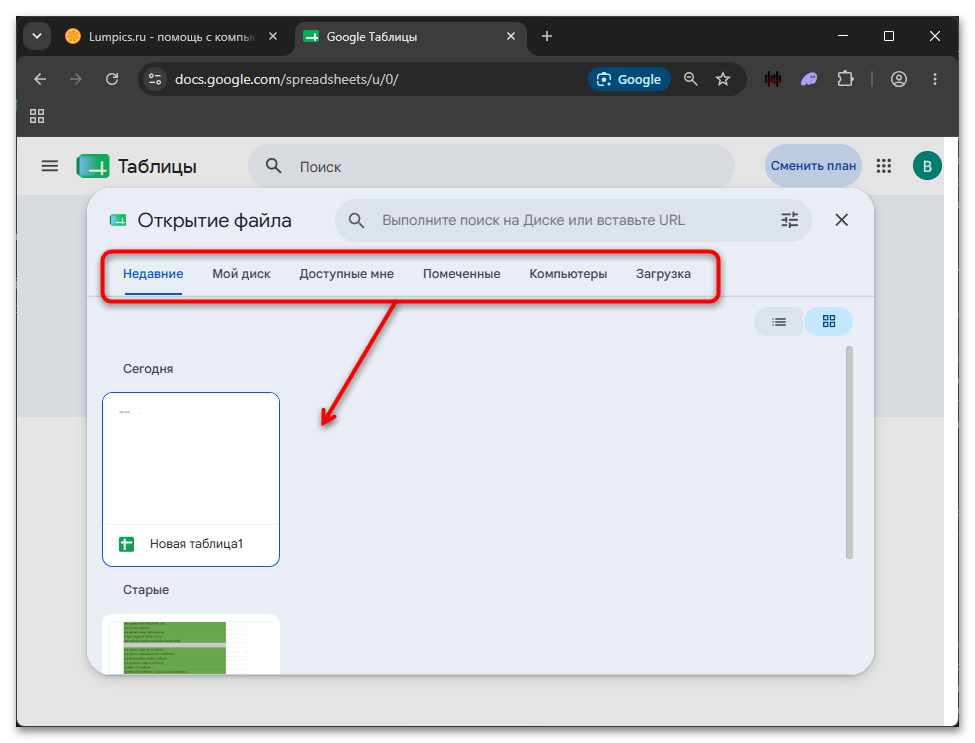Expand the tab search dropdown
Screen dimensions: 975x743
coord(37,36)
